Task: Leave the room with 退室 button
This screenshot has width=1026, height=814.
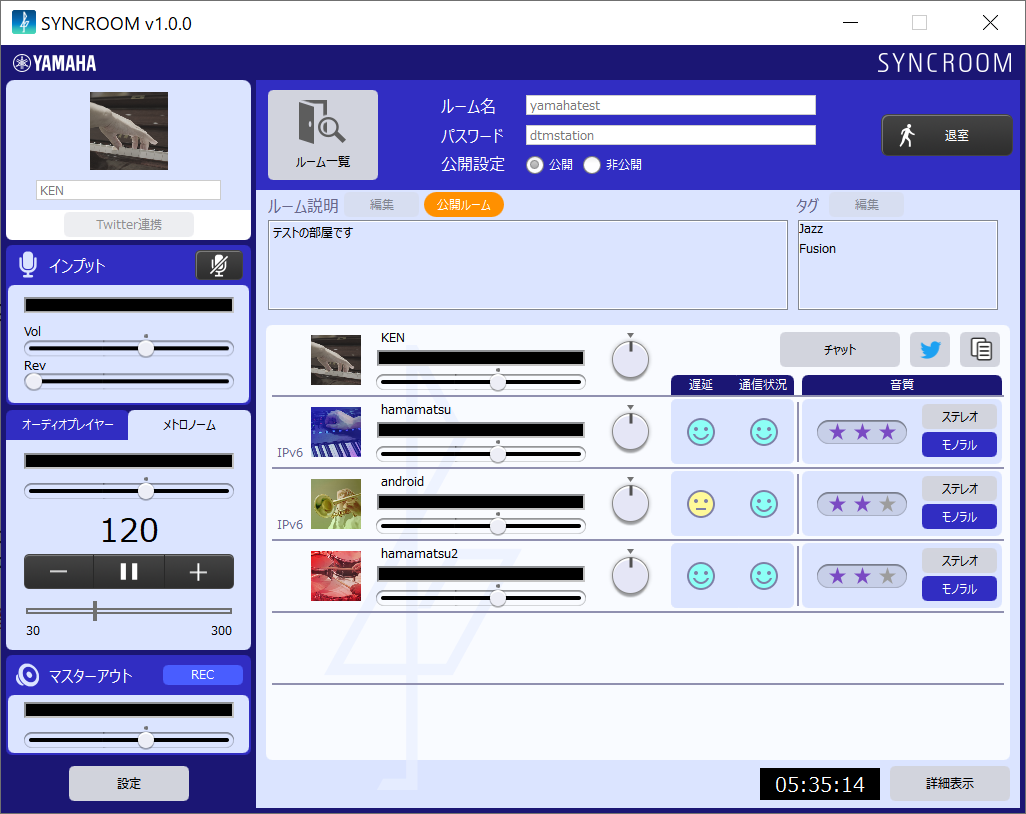Action: click(x=947, y=135)
